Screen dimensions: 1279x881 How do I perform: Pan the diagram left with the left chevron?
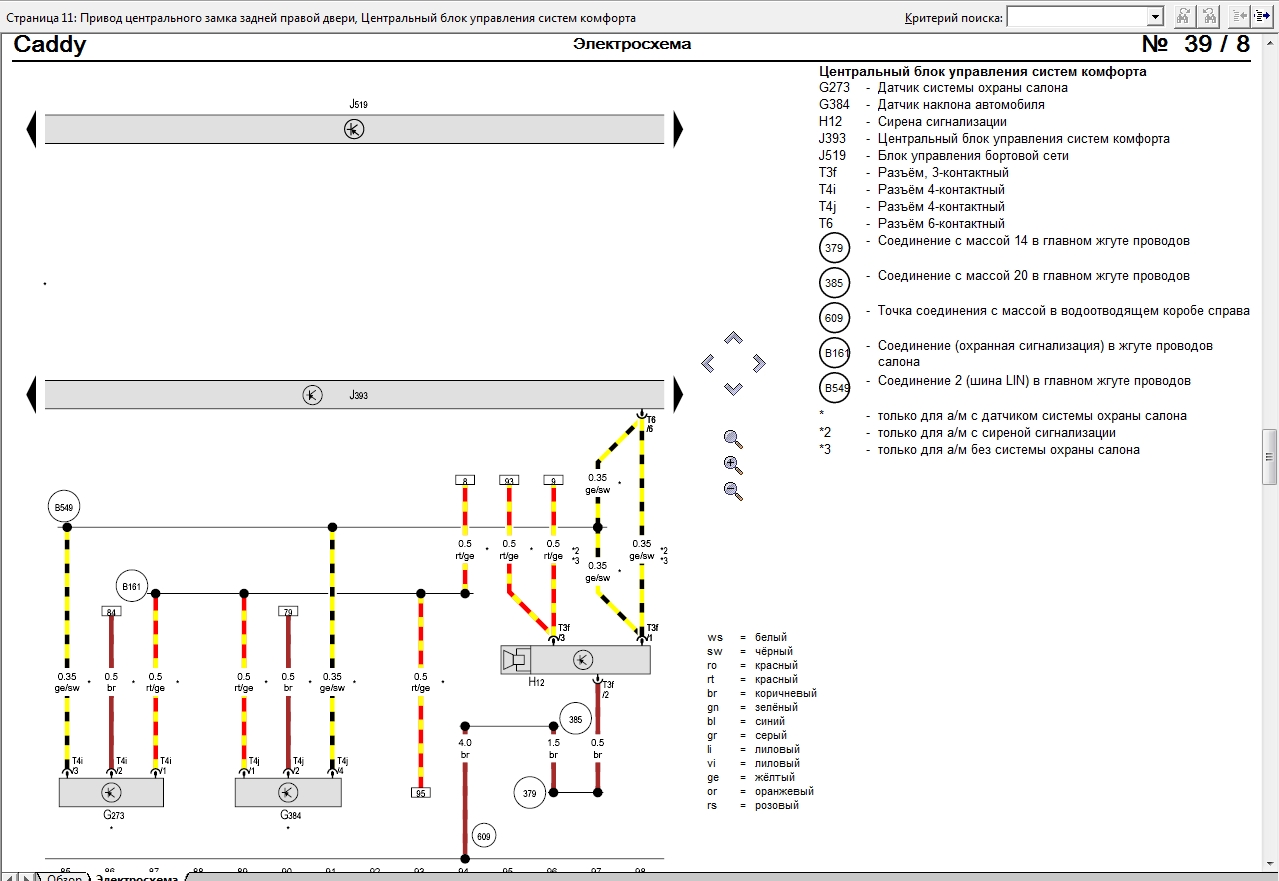[x=708, y=363]
